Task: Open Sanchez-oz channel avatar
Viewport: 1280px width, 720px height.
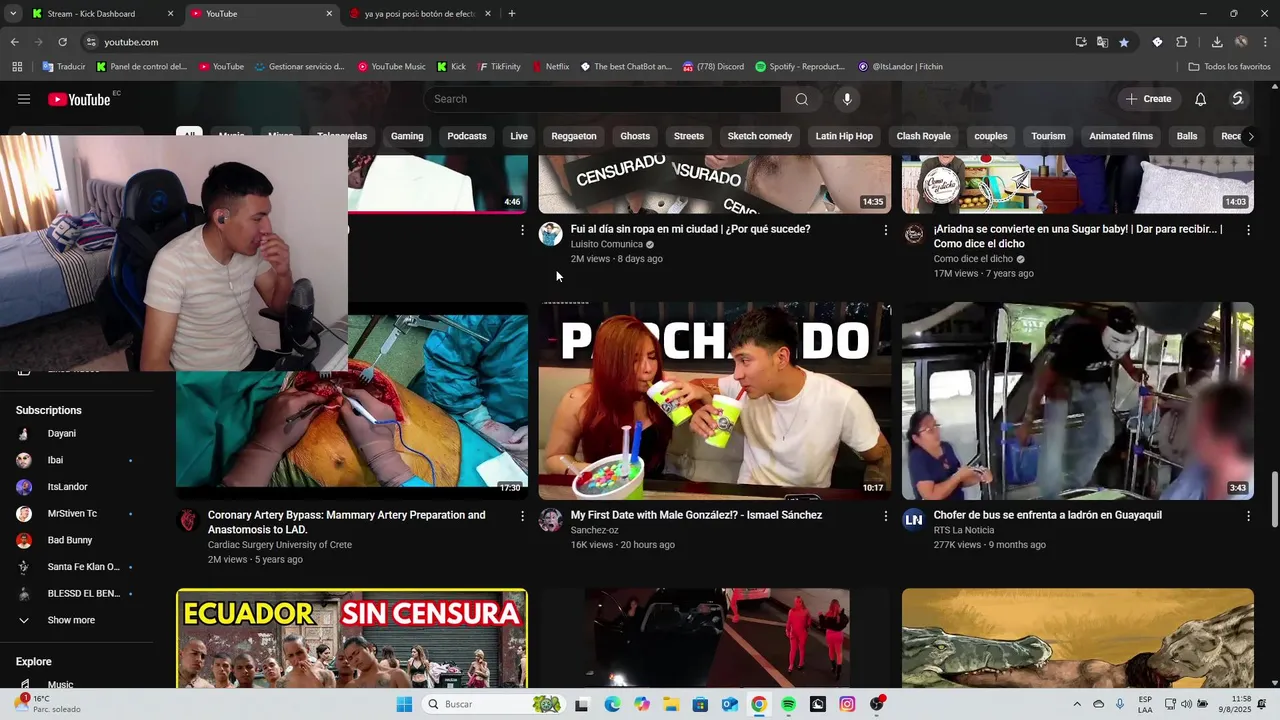Action: coord(550,520)
